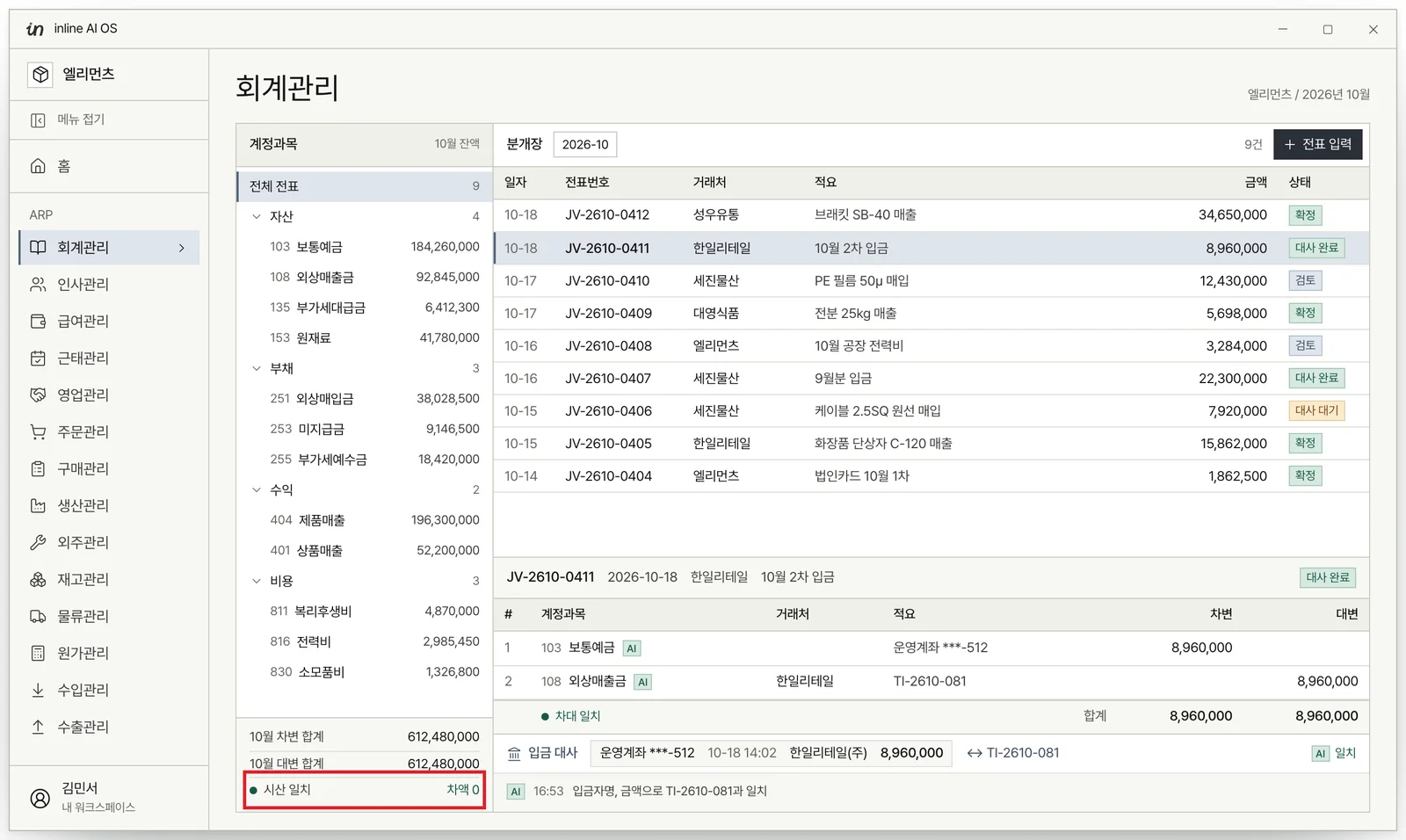Select account 103 보통예금
Screen dimensions: 1406x840
tap(364, 247)
